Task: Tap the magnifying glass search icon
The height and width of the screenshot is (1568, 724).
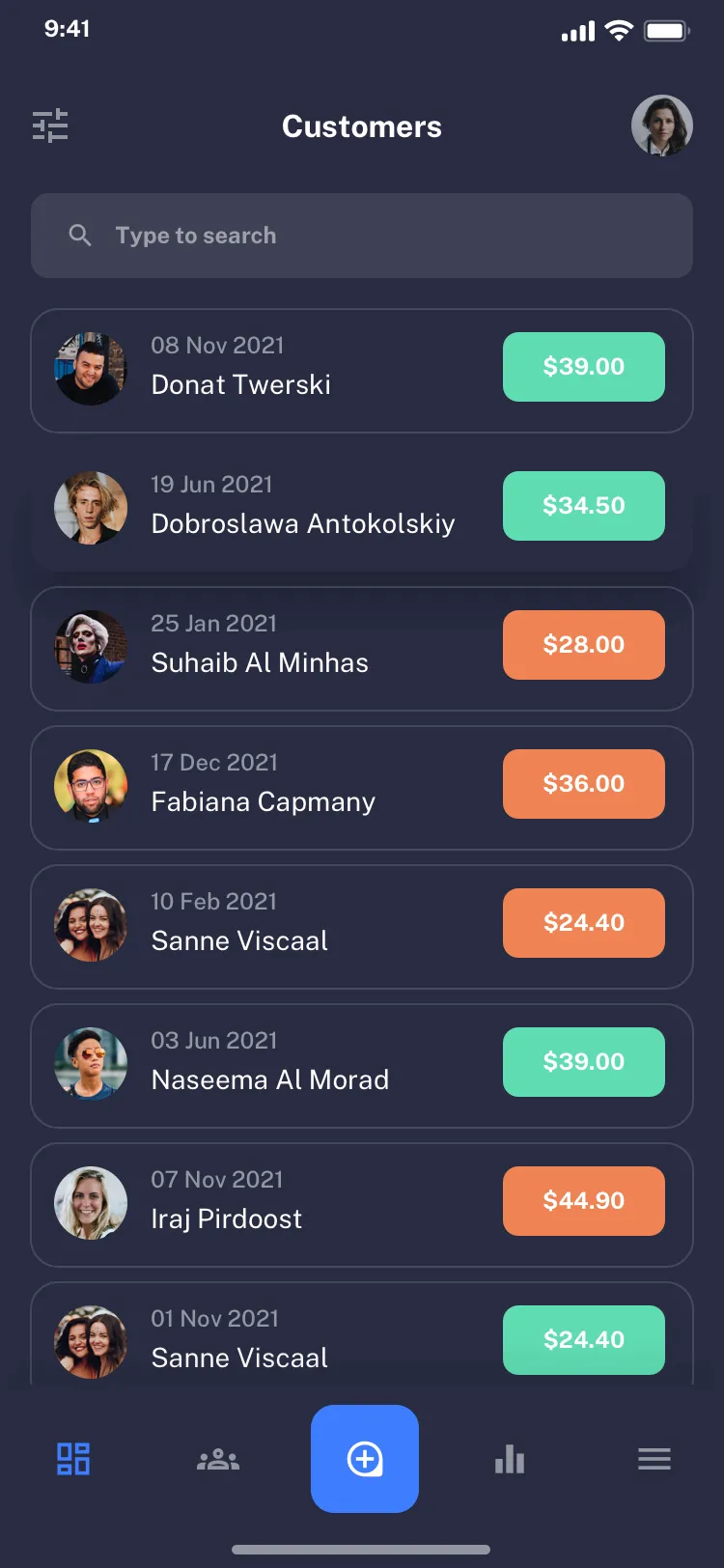Action: (80, 235)
